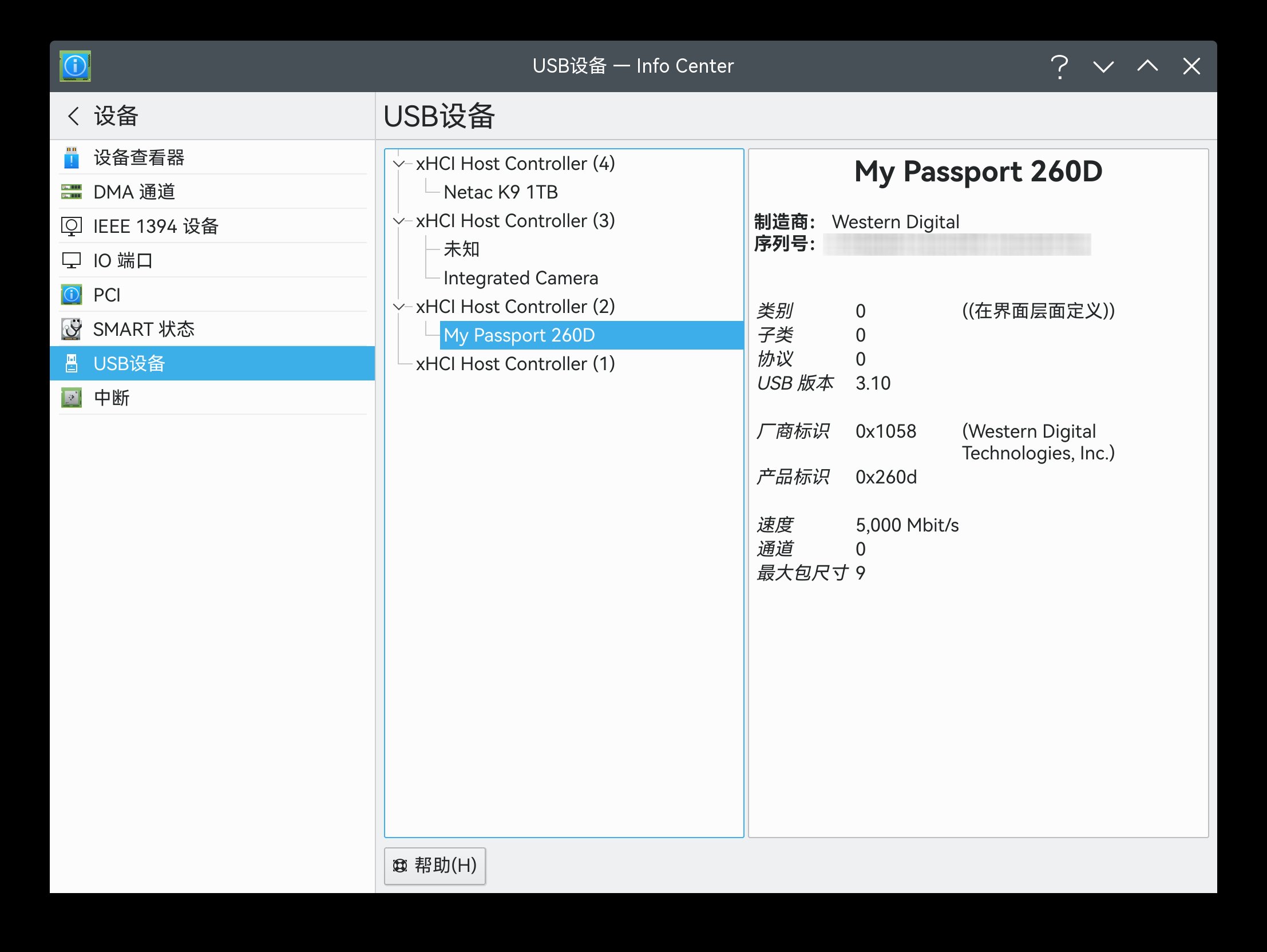This screenshot has height=952, width=1267.
Task: Select xHCI Host Controller (4) row
Action: pyautogui.click(x=515, y=164)
